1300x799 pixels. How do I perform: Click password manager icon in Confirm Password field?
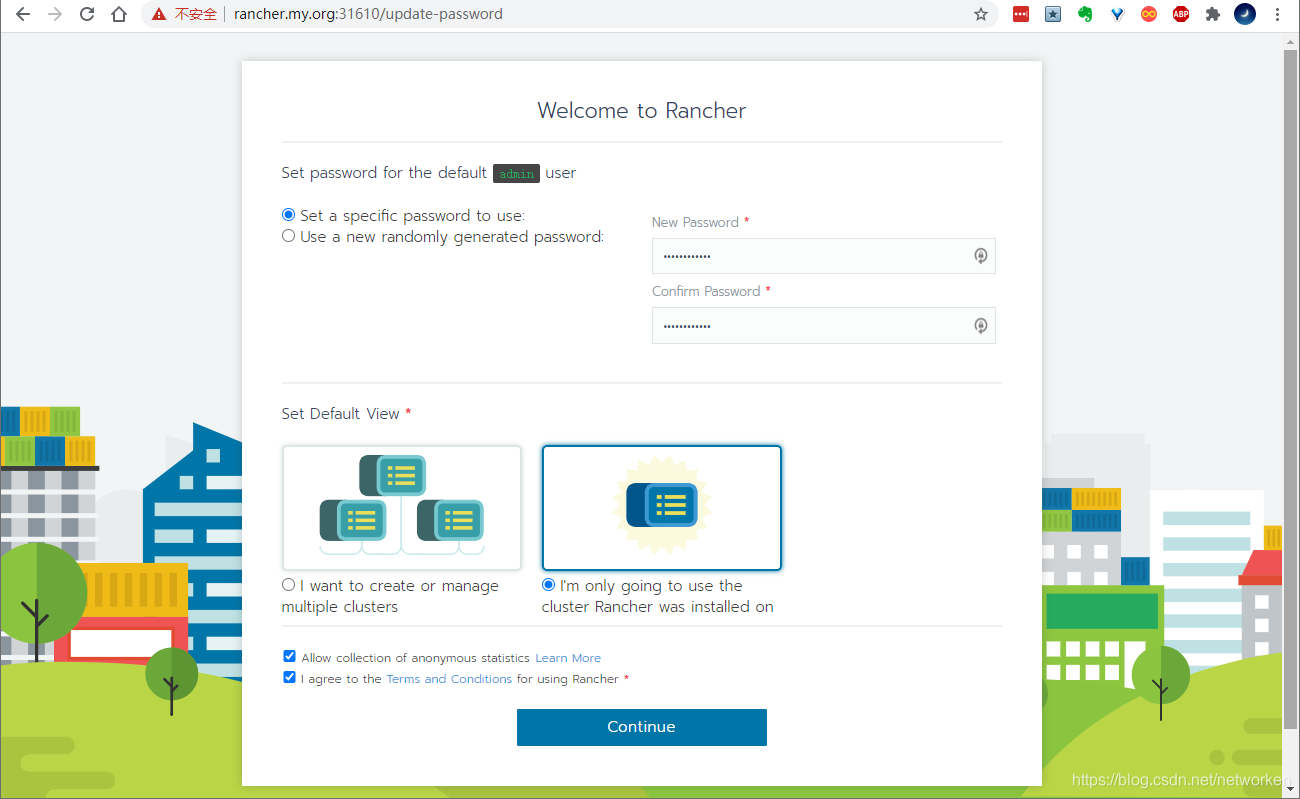981,325
